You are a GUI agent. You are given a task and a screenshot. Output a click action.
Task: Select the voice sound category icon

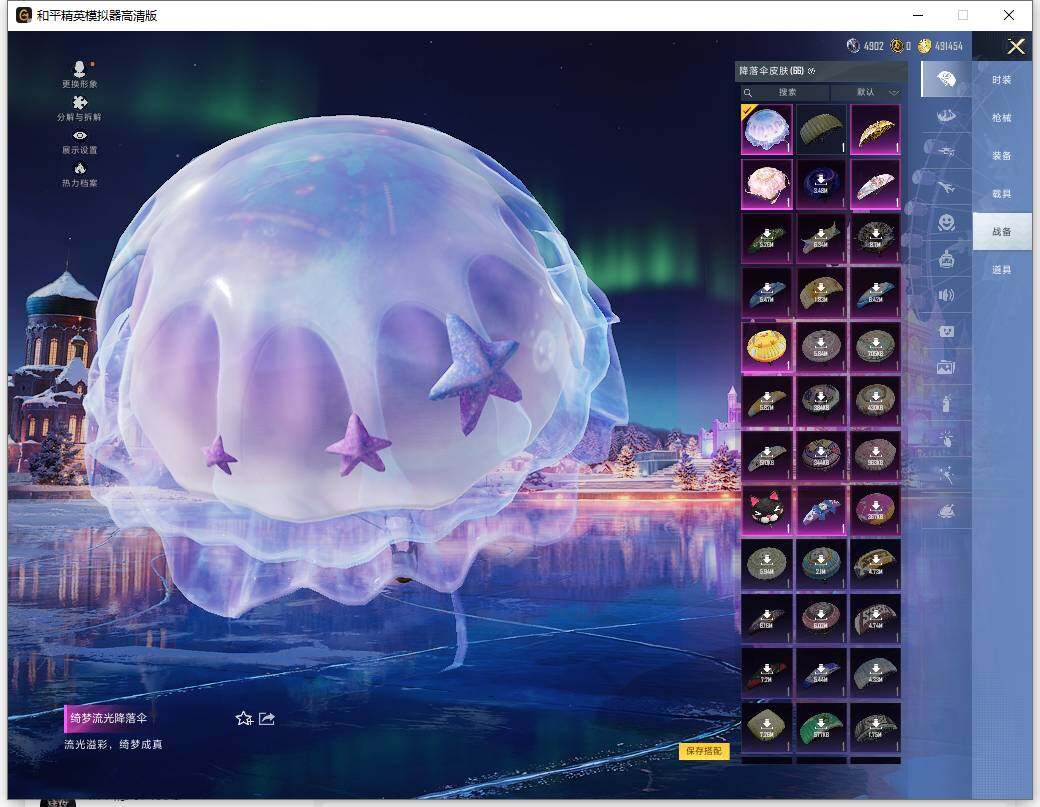pos(946,295)
